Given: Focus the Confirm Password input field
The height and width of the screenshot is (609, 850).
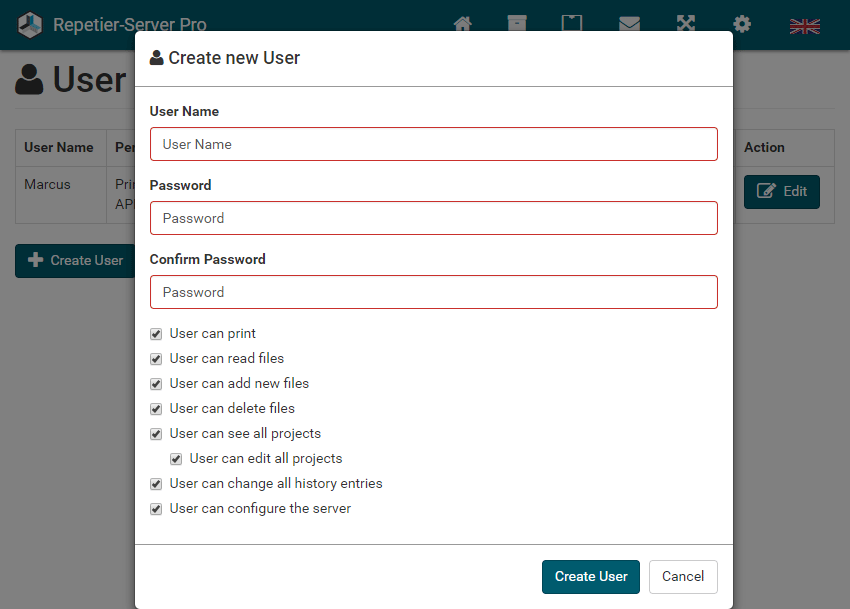Looking at the screenshot, I should pyautogui.click(x=434, y=292).
